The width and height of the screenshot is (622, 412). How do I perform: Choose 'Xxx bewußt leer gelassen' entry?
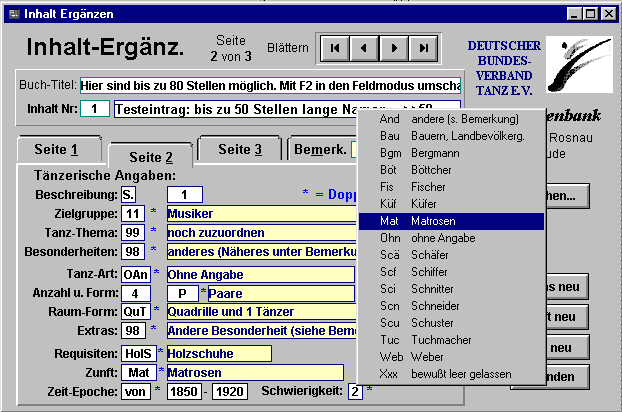click(x=451, y=374)
